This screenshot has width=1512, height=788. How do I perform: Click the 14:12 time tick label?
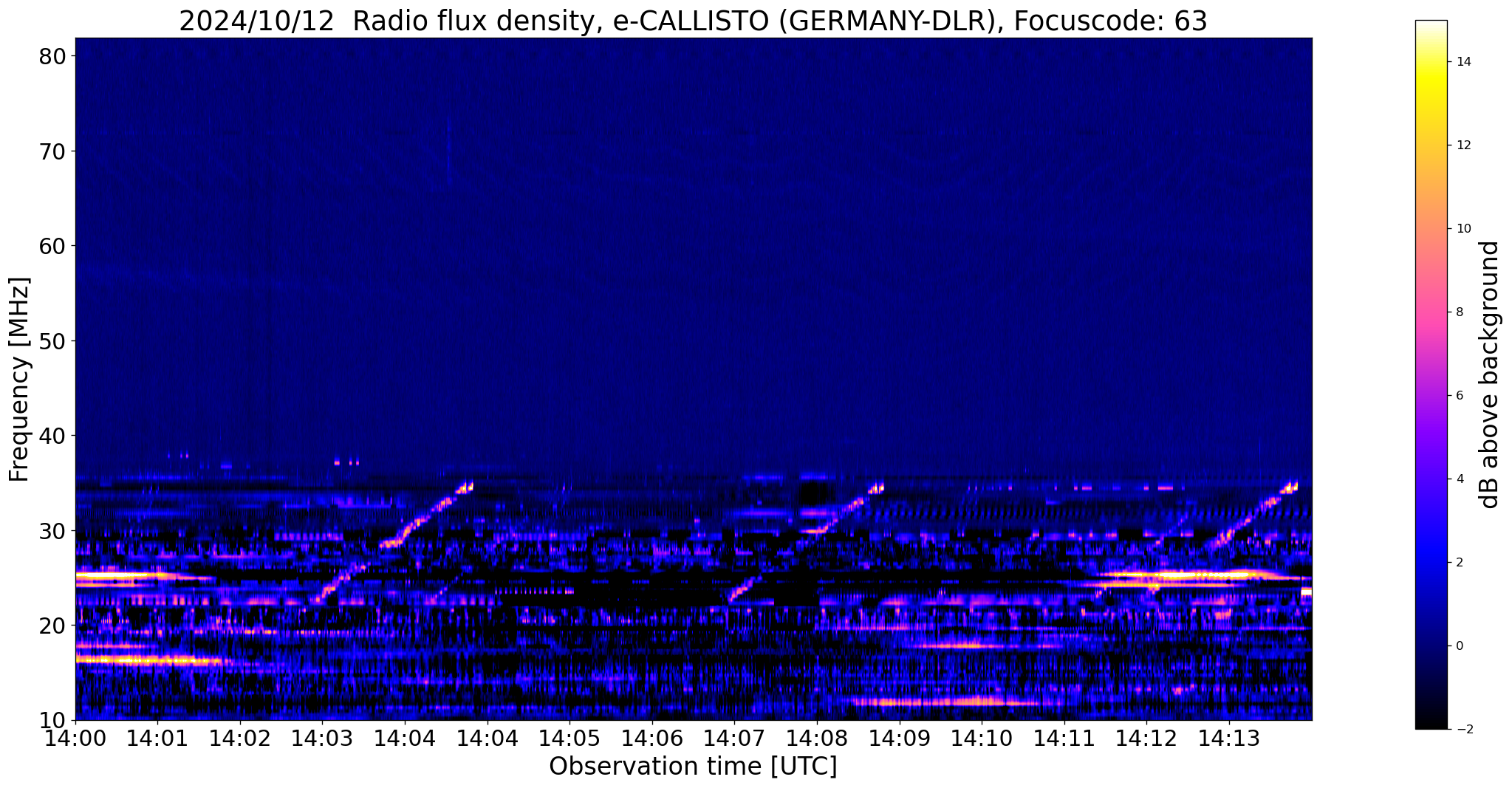[x=1147, y=738]
